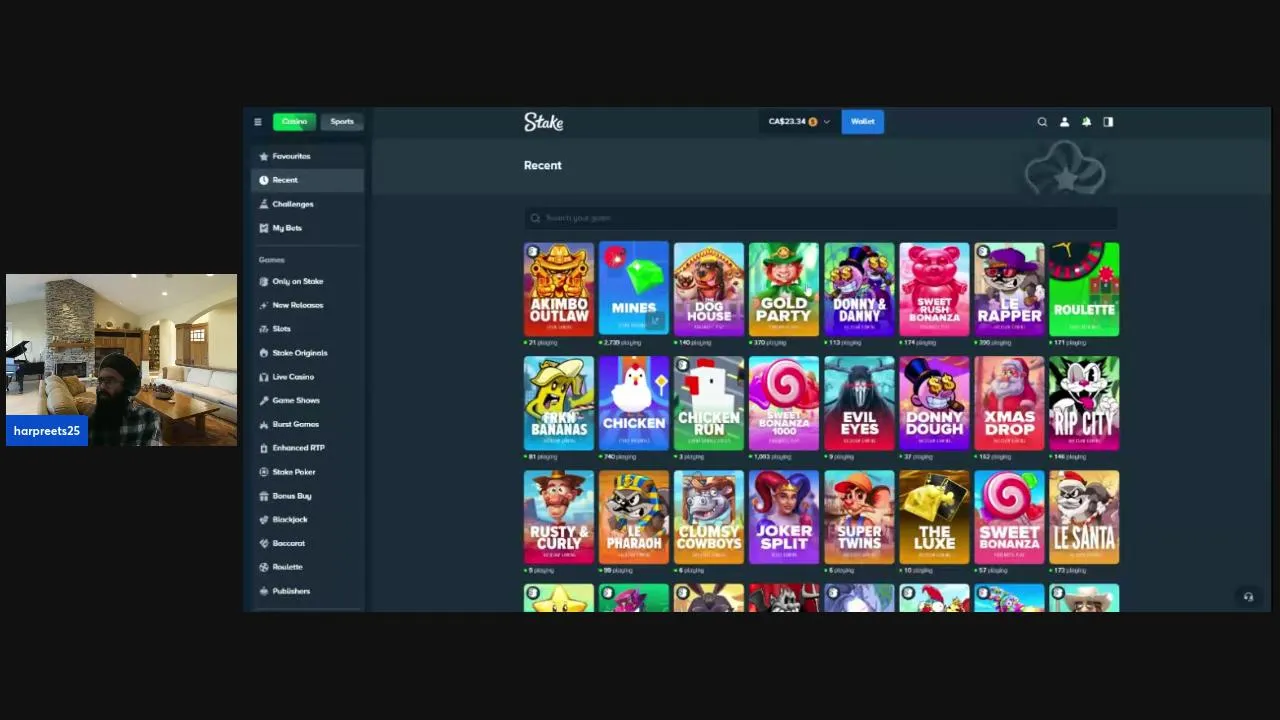Image resolution: width=1280 pixels, height=720 pixels.
Task: Open the Le Rapper game
Action: 1009,289
